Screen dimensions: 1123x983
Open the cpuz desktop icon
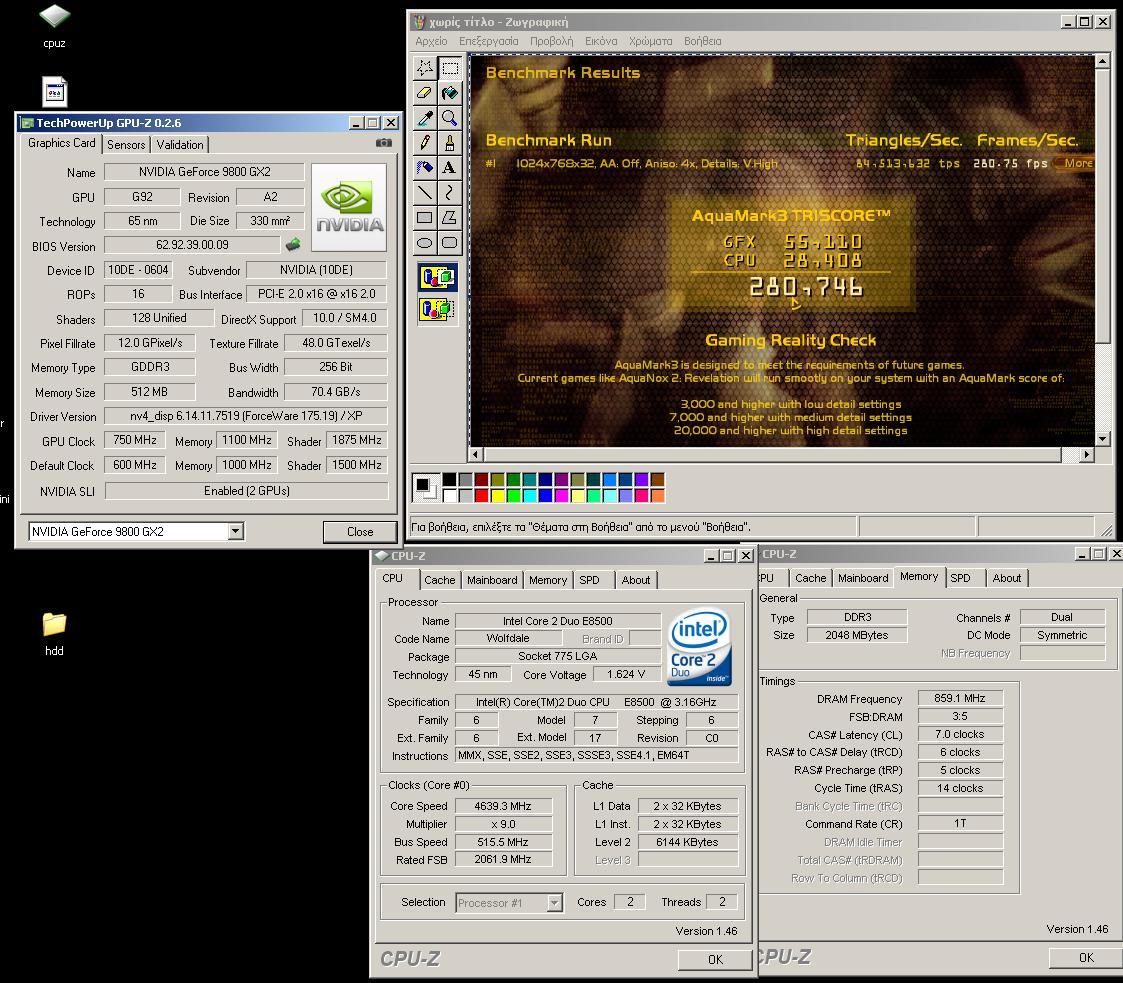click(54, 26)
